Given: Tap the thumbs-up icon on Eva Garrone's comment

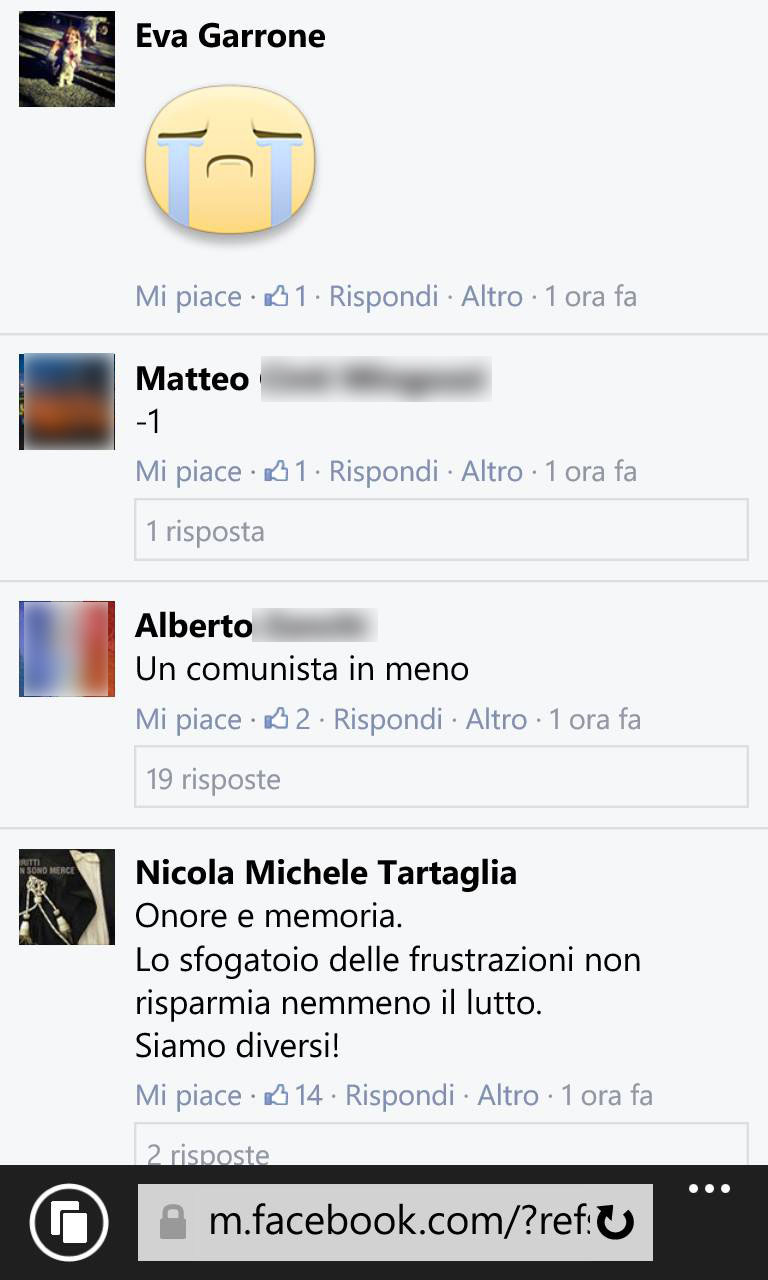Looking at the screenshot, I should coord(277,297).
